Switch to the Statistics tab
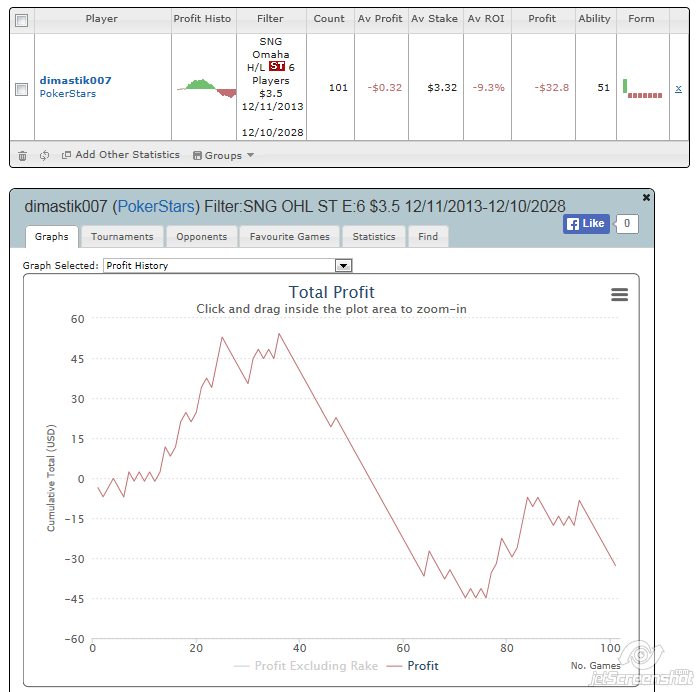This screenshot has width=699, height=692. coord(374,237)
